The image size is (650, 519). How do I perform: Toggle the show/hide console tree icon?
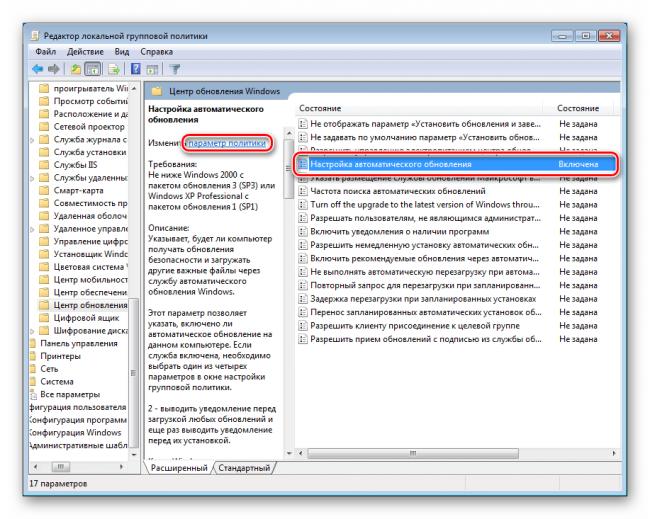click(x=92, y=69)
